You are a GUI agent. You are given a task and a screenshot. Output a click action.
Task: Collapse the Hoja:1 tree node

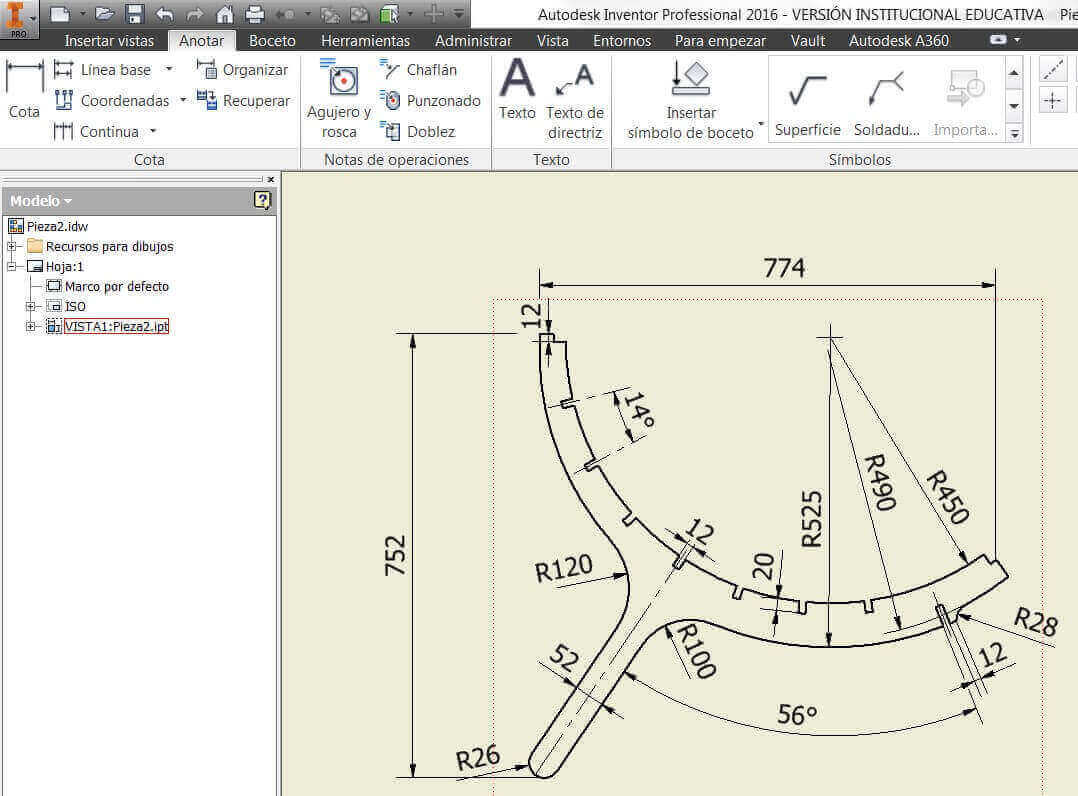pos(12,266)
